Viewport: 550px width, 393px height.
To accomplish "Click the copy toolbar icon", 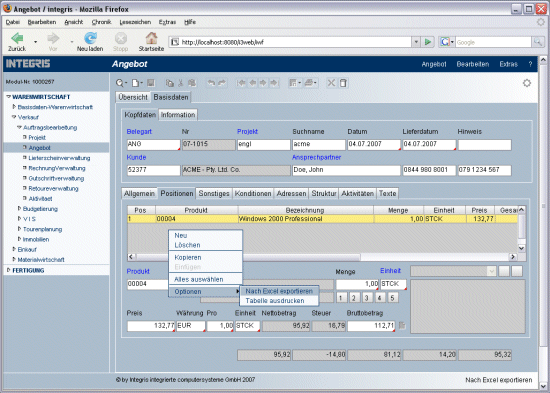I will pyautogui.click(x=170, y=83).
